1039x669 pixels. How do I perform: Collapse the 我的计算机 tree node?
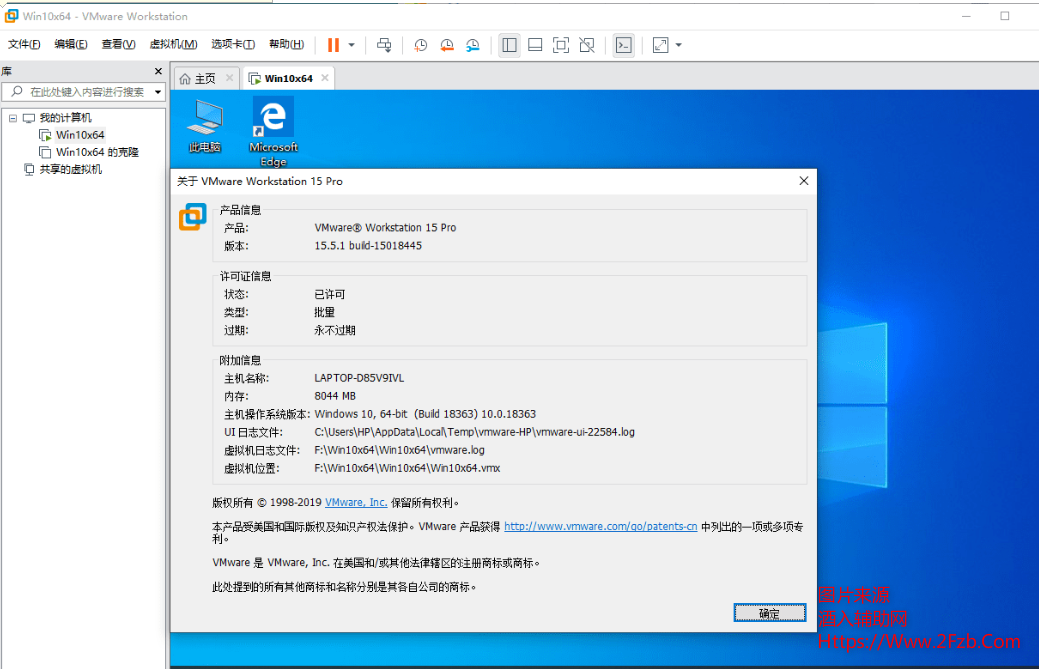(x=13, y=118)
